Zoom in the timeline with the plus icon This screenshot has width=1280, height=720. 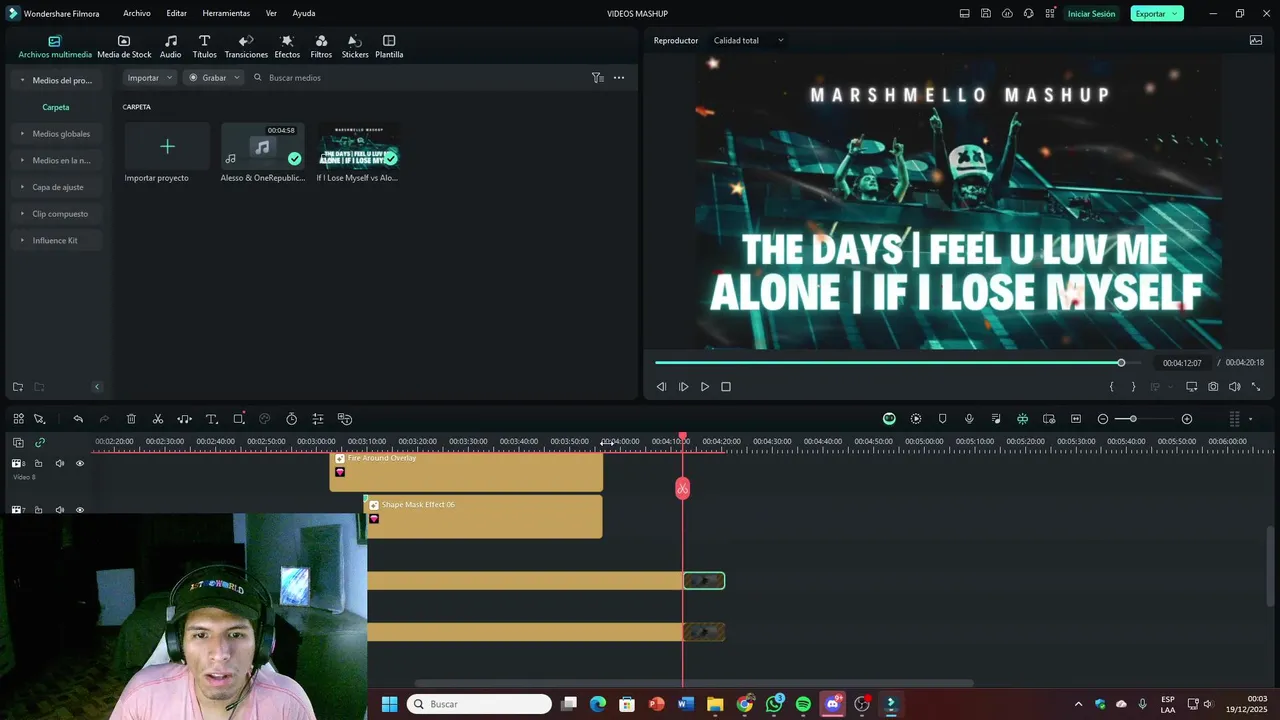pyautogui.click(x=1187, y=419)
